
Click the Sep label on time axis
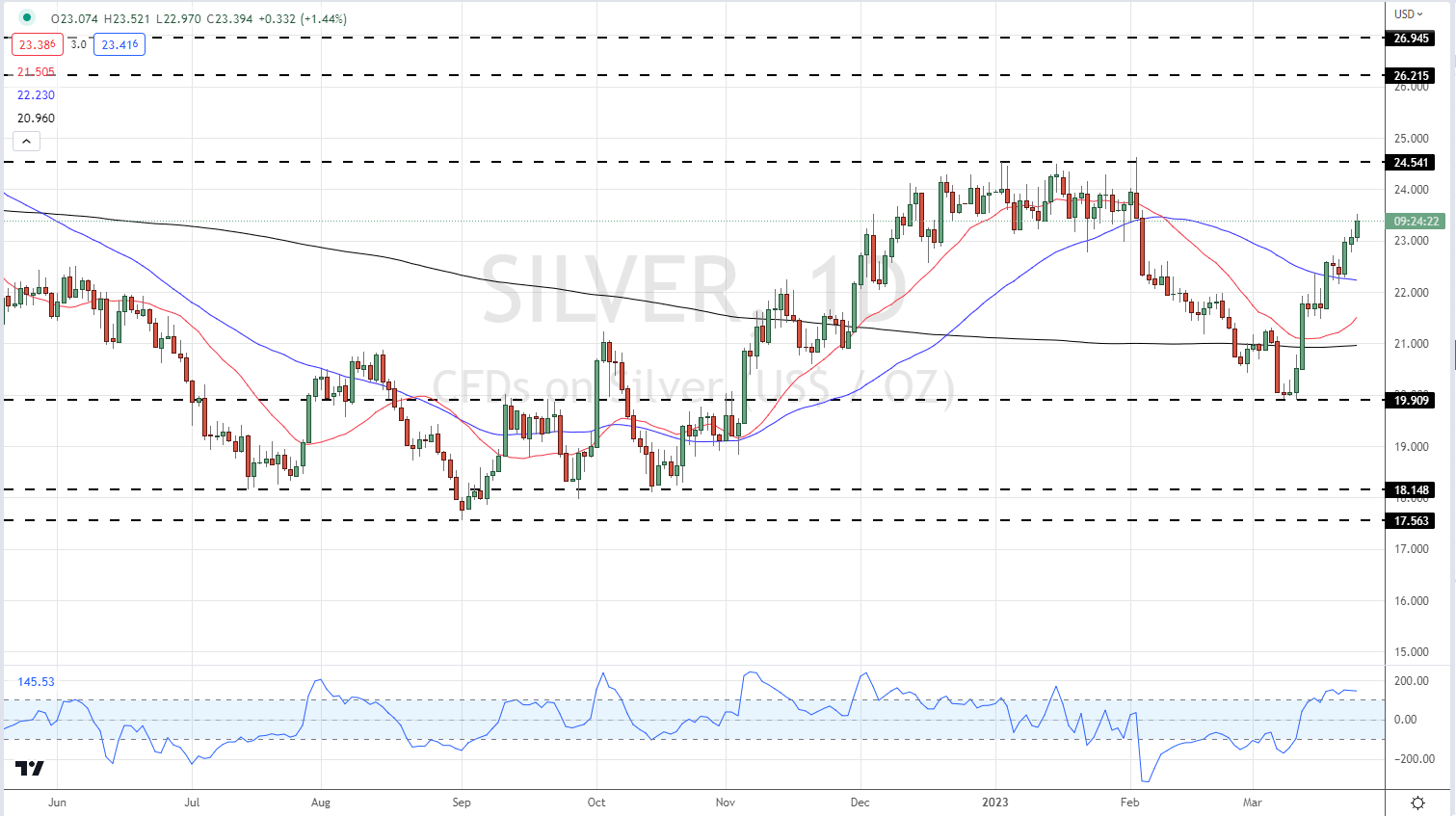462,803
